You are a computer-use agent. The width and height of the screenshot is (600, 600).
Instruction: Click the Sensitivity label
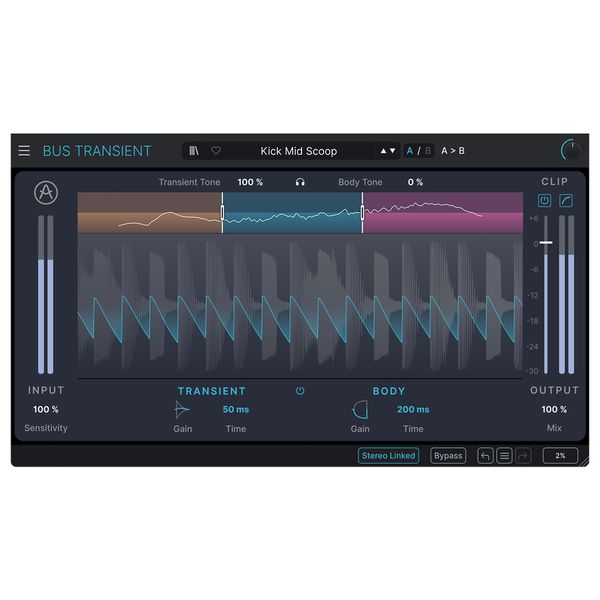(x=46, y=428)
